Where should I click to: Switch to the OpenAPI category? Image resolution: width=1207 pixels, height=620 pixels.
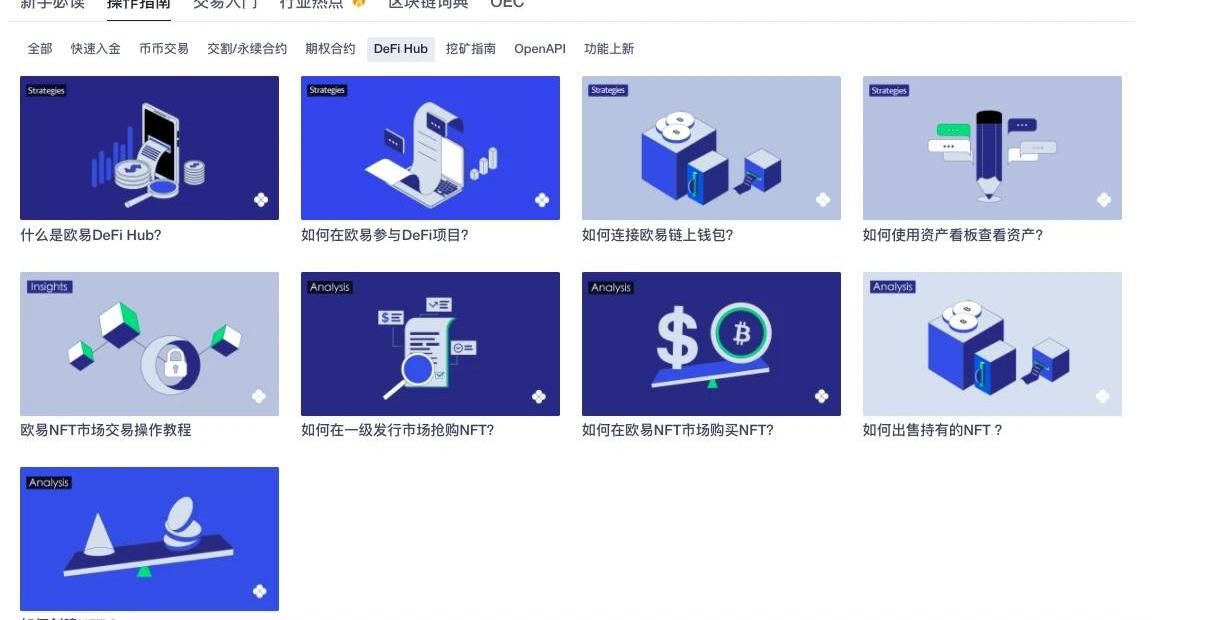tap(540, 49)
